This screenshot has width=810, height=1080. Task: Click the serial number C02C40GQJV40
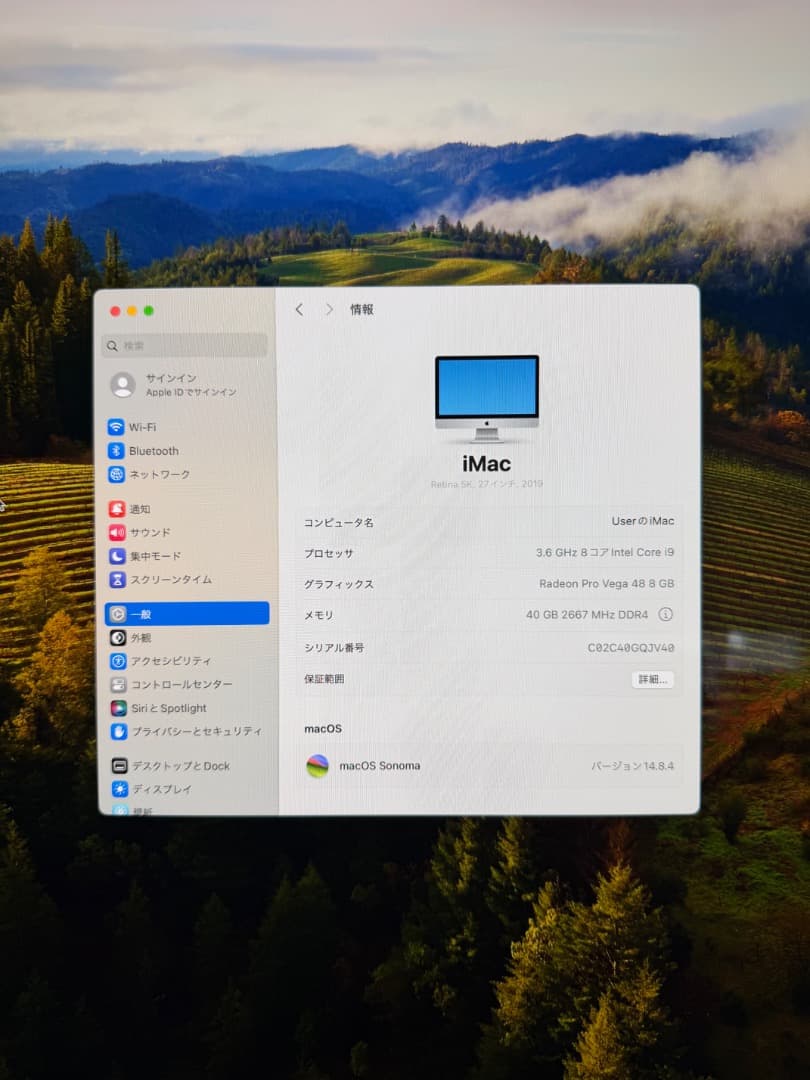pyautogui.click(x=630, y=647)
